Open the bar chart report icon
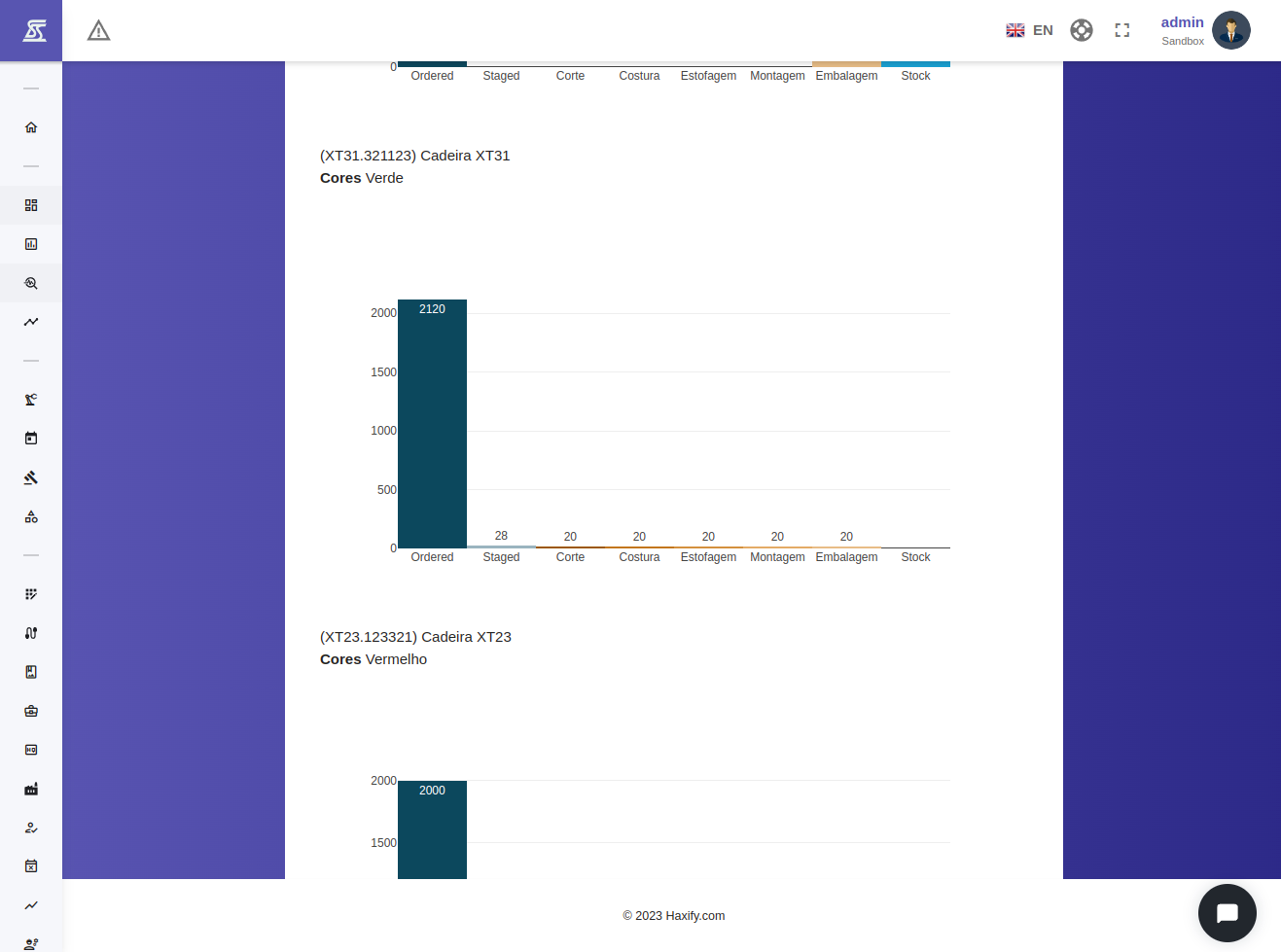This screenshot has width=1281, height=952. [31, 244]
